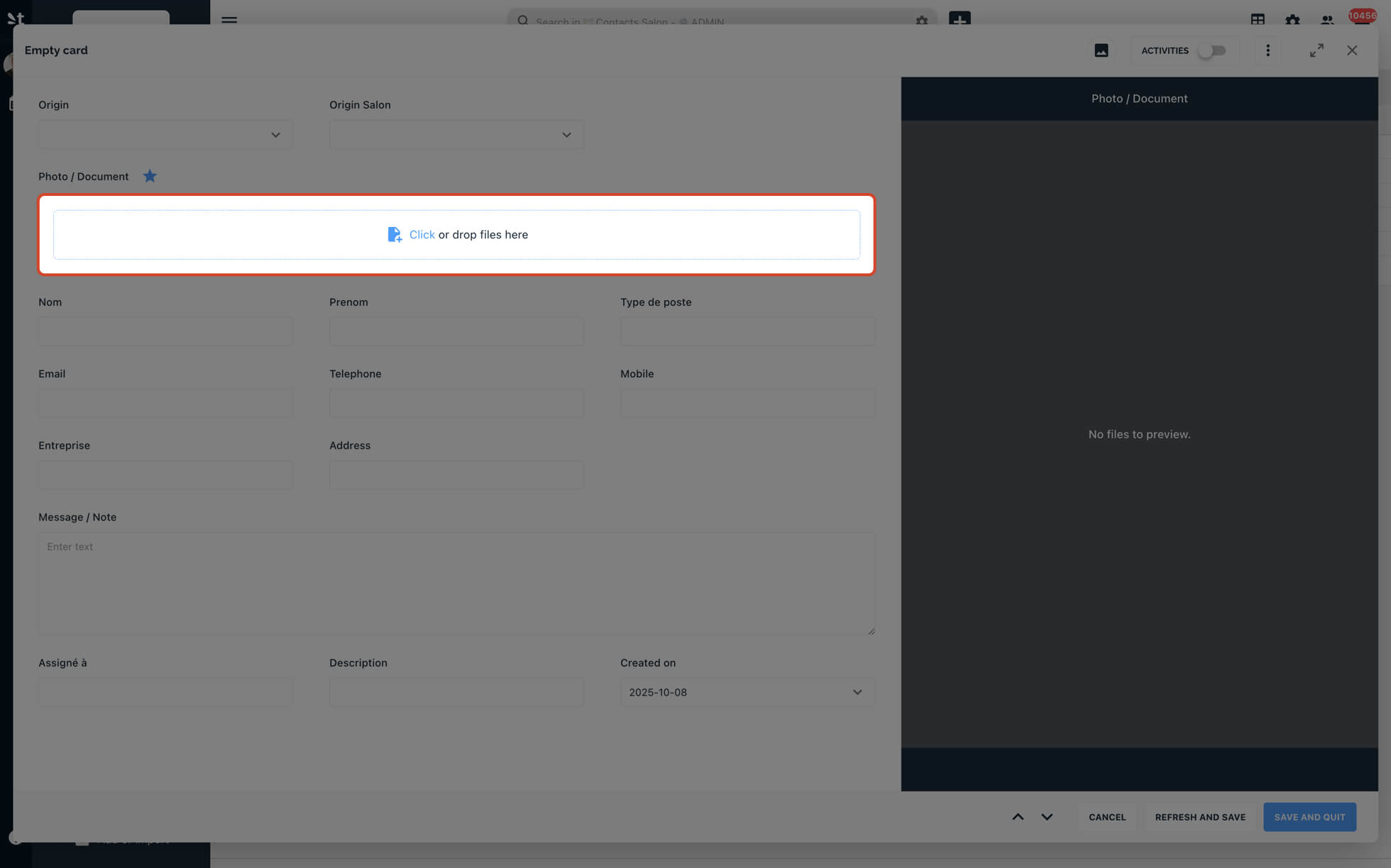Viewport: 1391px width, 868px height.
Task: Click the image preview icon in header
Action: (x=1101, y=50)
